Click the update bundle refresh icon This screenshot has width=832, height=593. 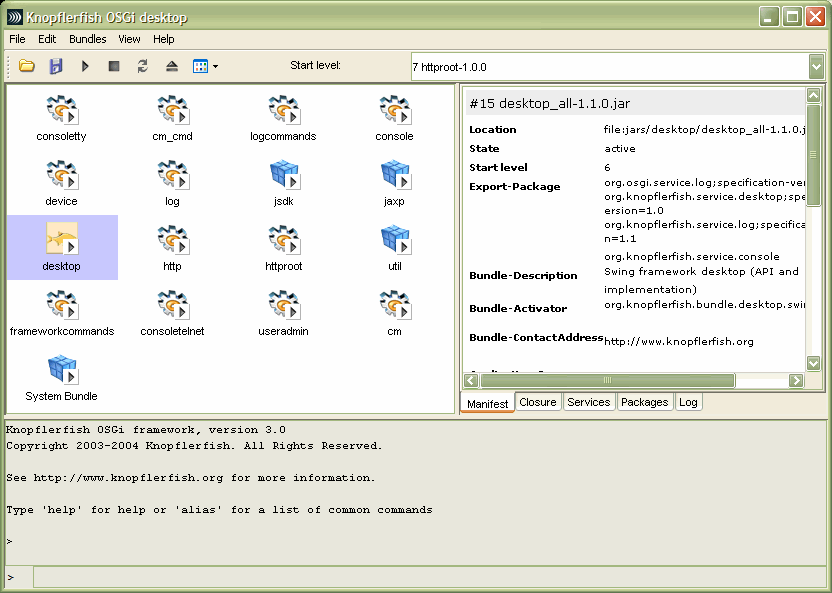pos(143,66)
